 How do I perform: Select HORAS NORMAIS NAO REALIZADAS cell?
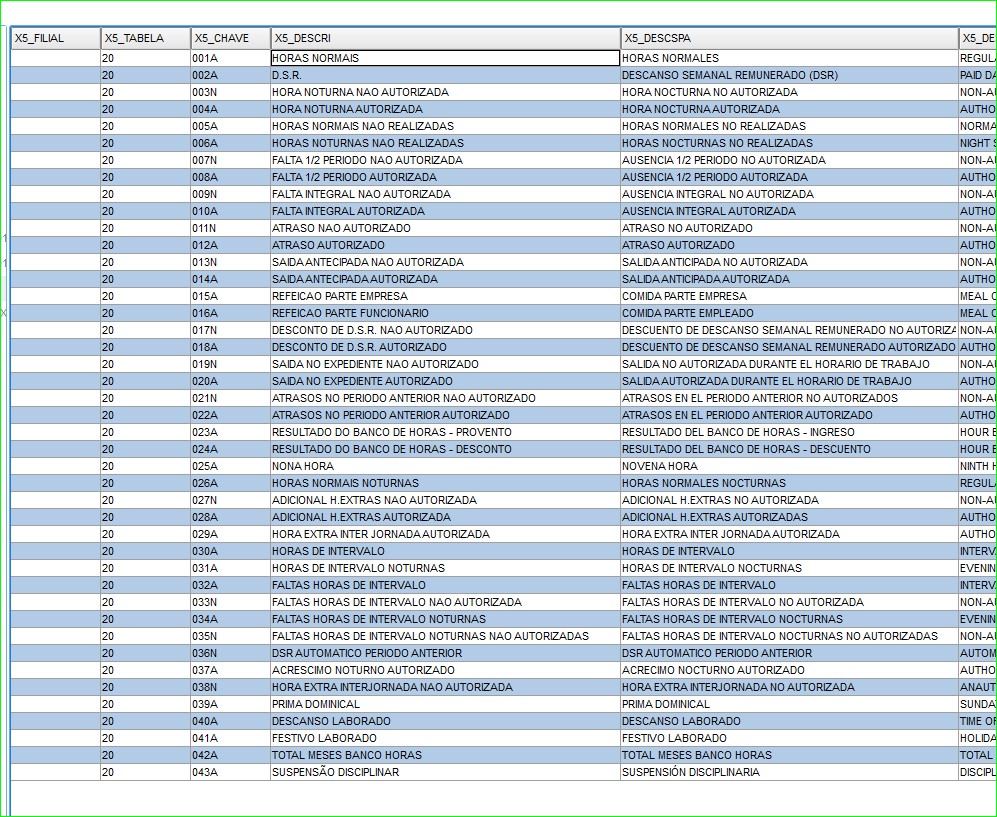pyautogui.click(x=446, y=126)
